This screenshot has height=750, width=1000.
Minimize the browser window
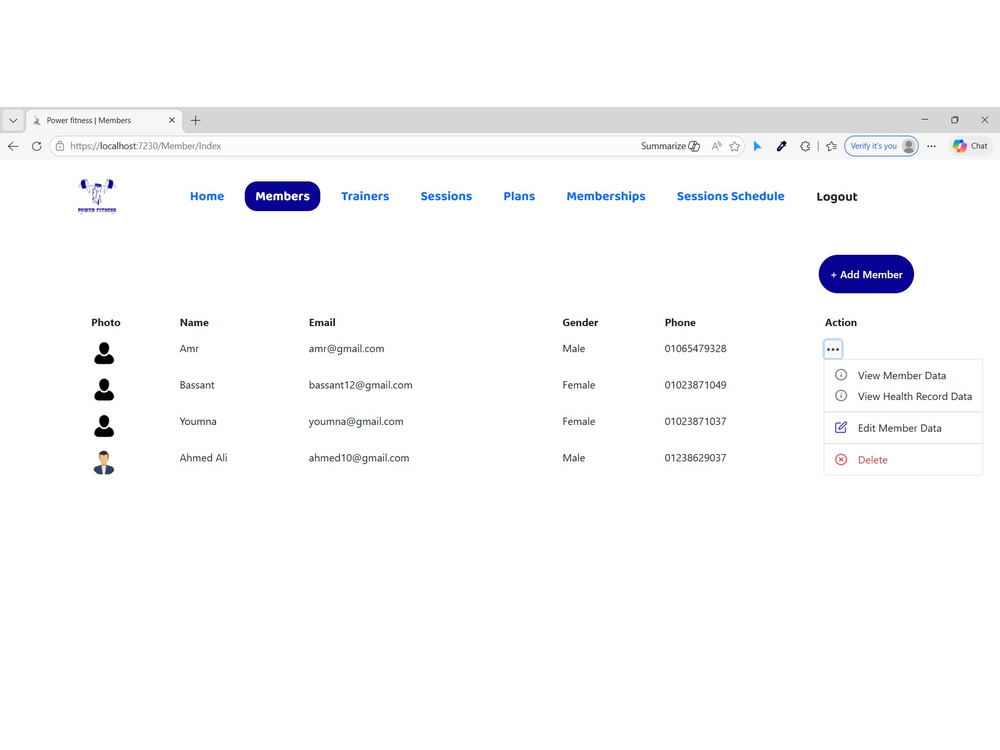tap(925, 120)
